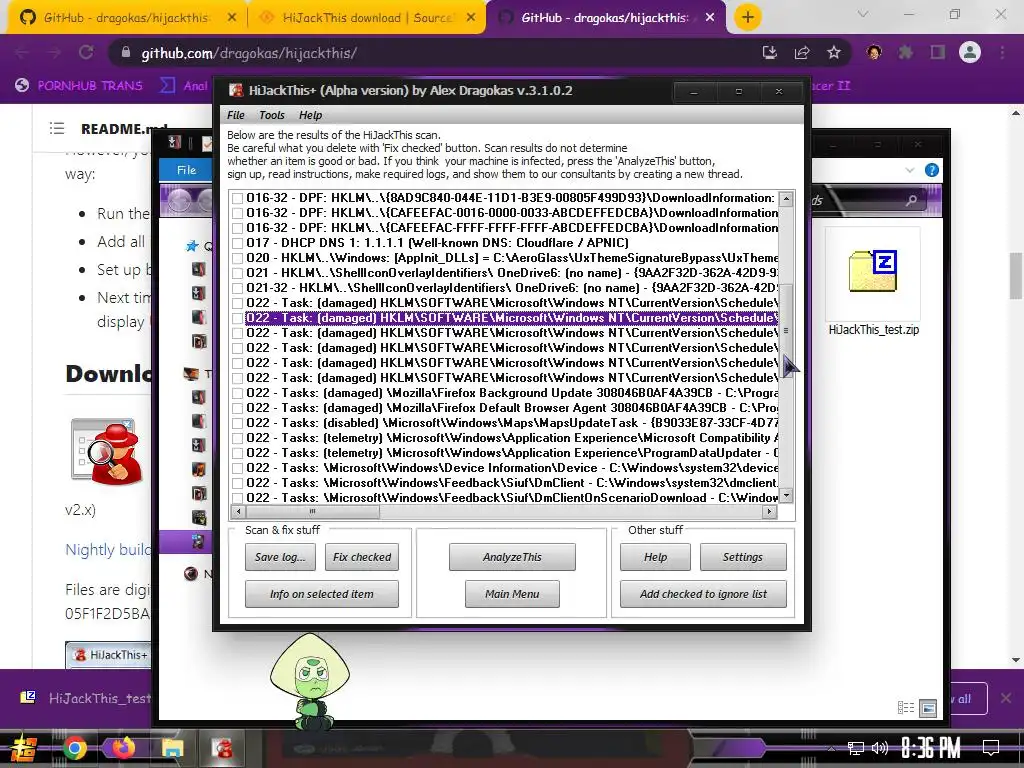This screenshot has height=768, width=1024.
Task: Check the O21 ShellIconOverlayIdentifiers OneDrive6 checkbox
Action: tap(238, 273)
